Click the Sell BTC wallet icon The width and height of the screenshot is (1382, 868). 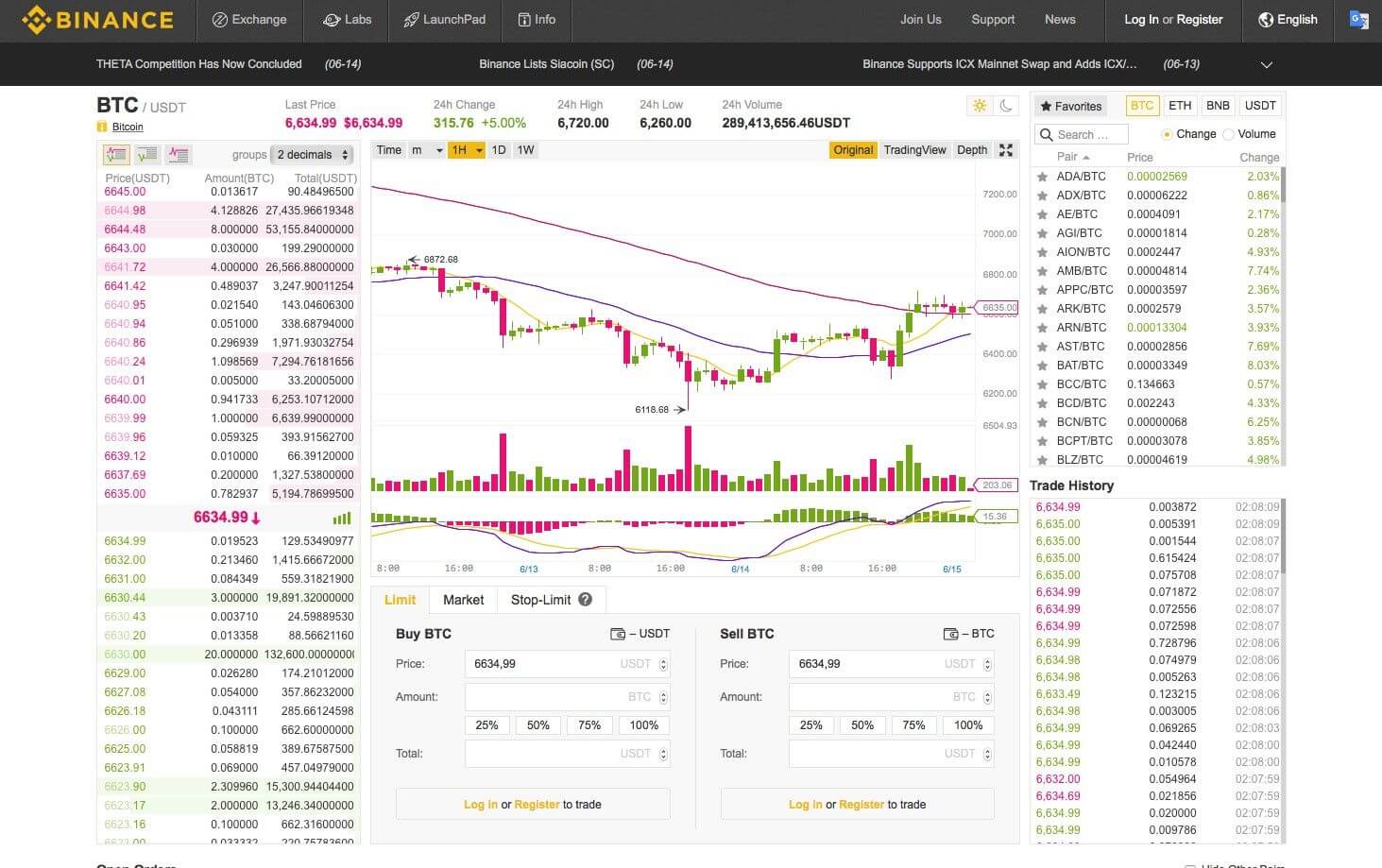(950, 634)
